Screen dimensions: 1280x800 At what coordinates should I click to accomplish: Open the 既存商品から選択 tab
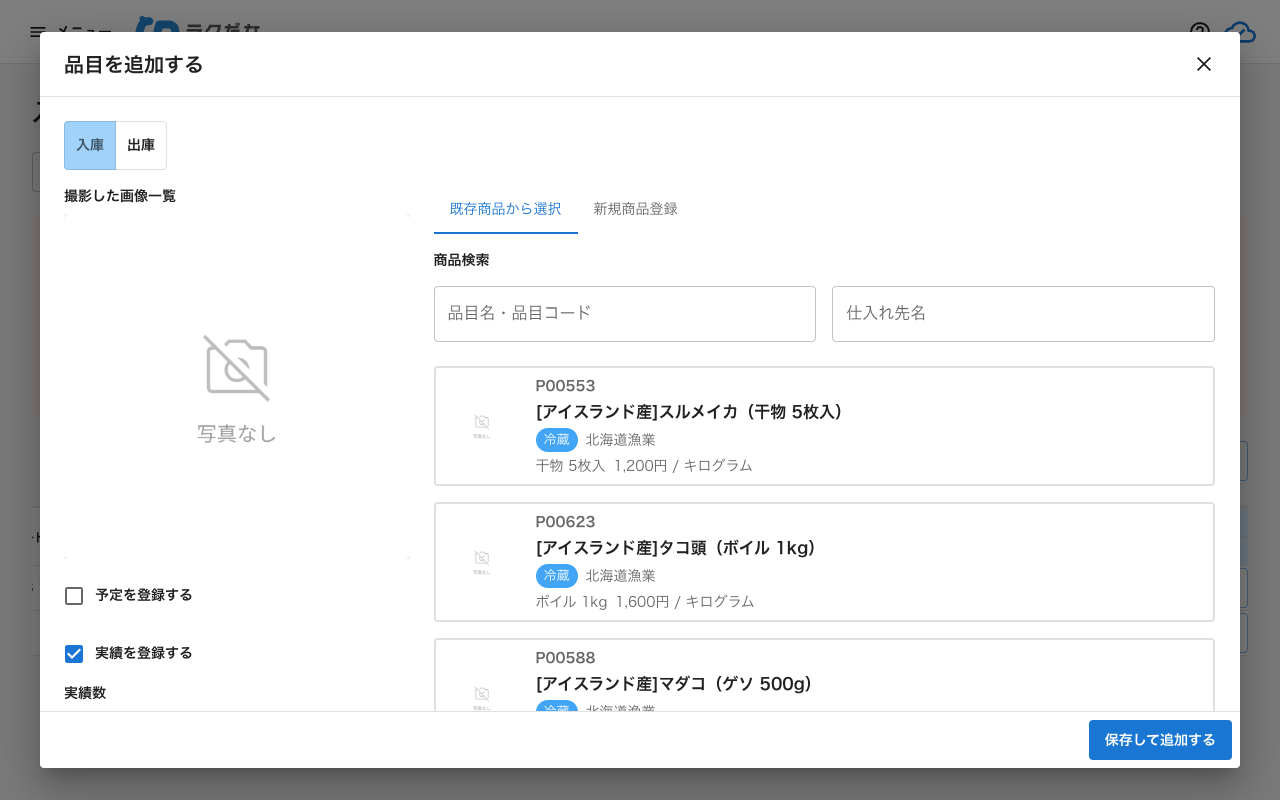pos(506,209)
